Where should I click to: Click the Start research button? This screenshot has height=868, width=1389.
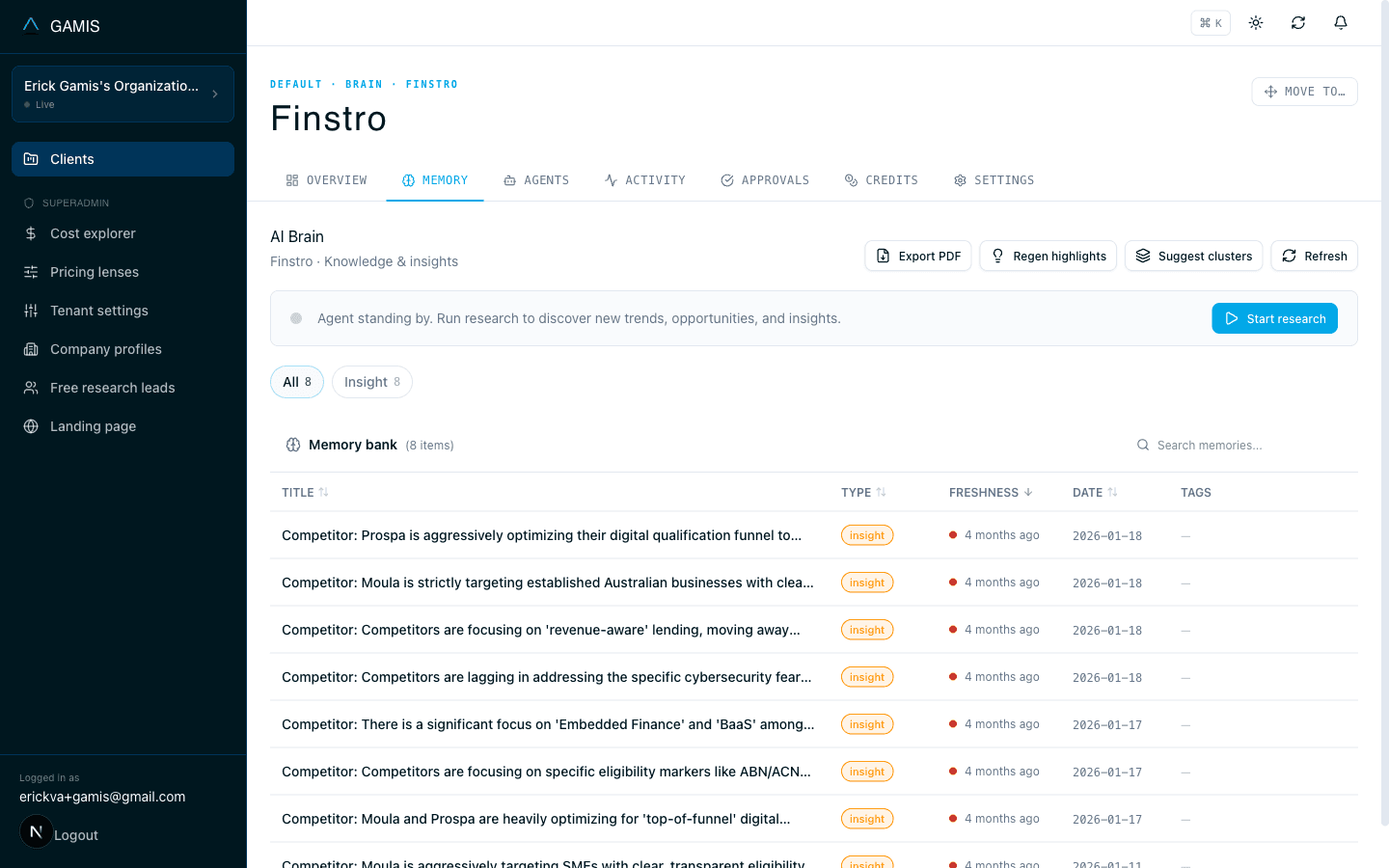(x=1275, y=318)
